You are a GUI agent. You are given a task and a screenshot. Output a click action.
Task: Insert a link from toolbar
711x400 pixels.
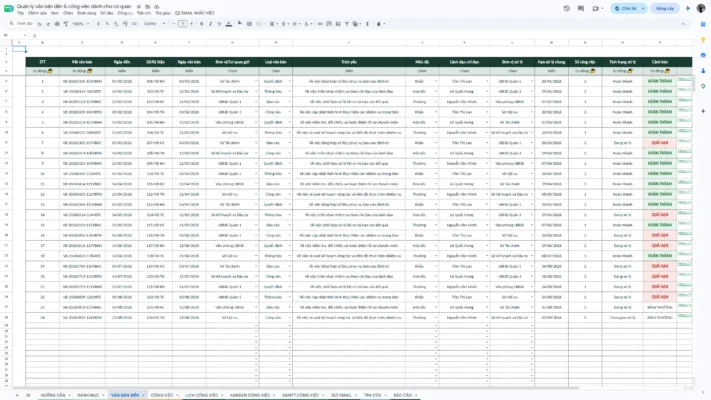320,24
